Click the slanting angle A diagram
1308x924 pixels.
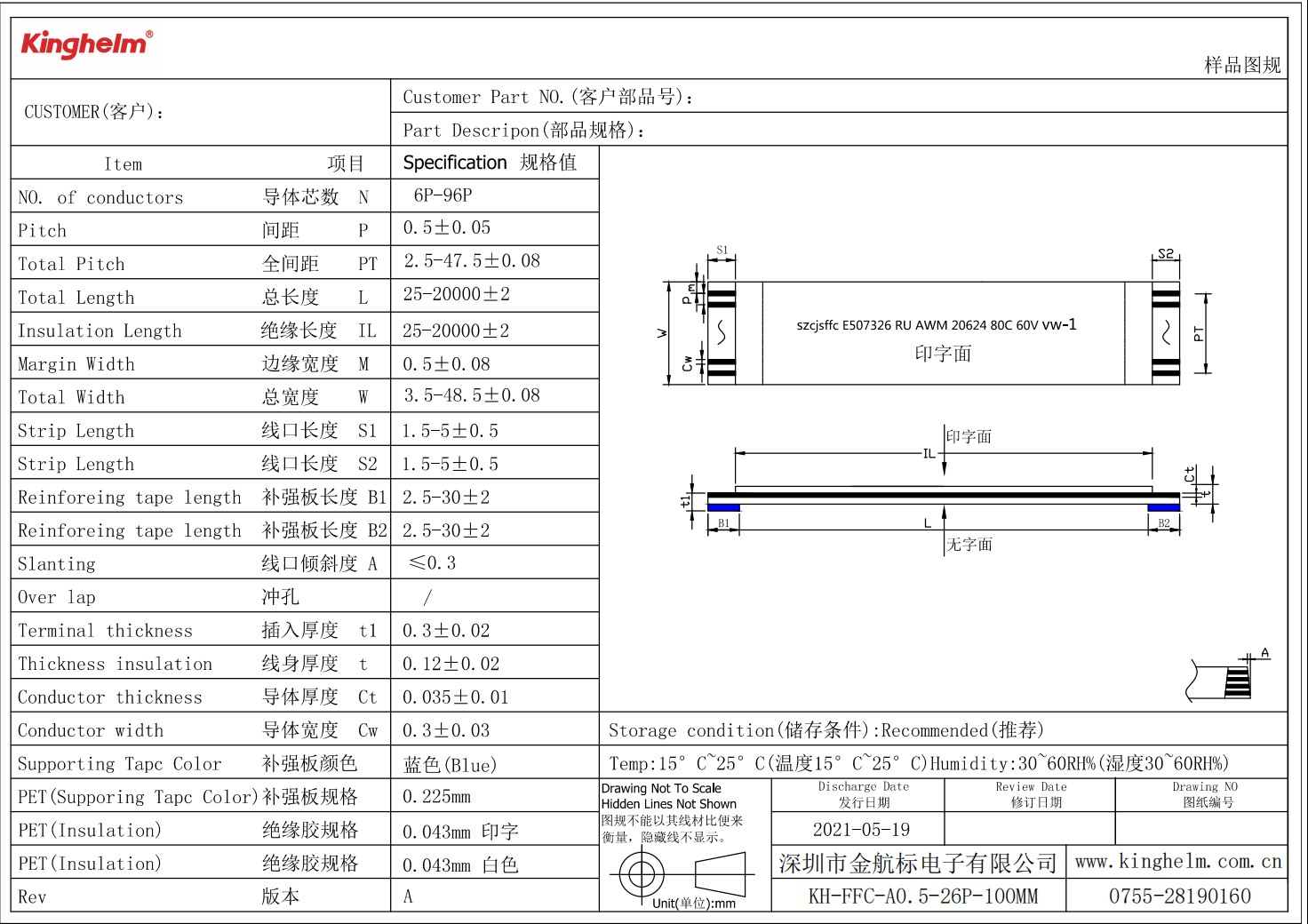1230,677
